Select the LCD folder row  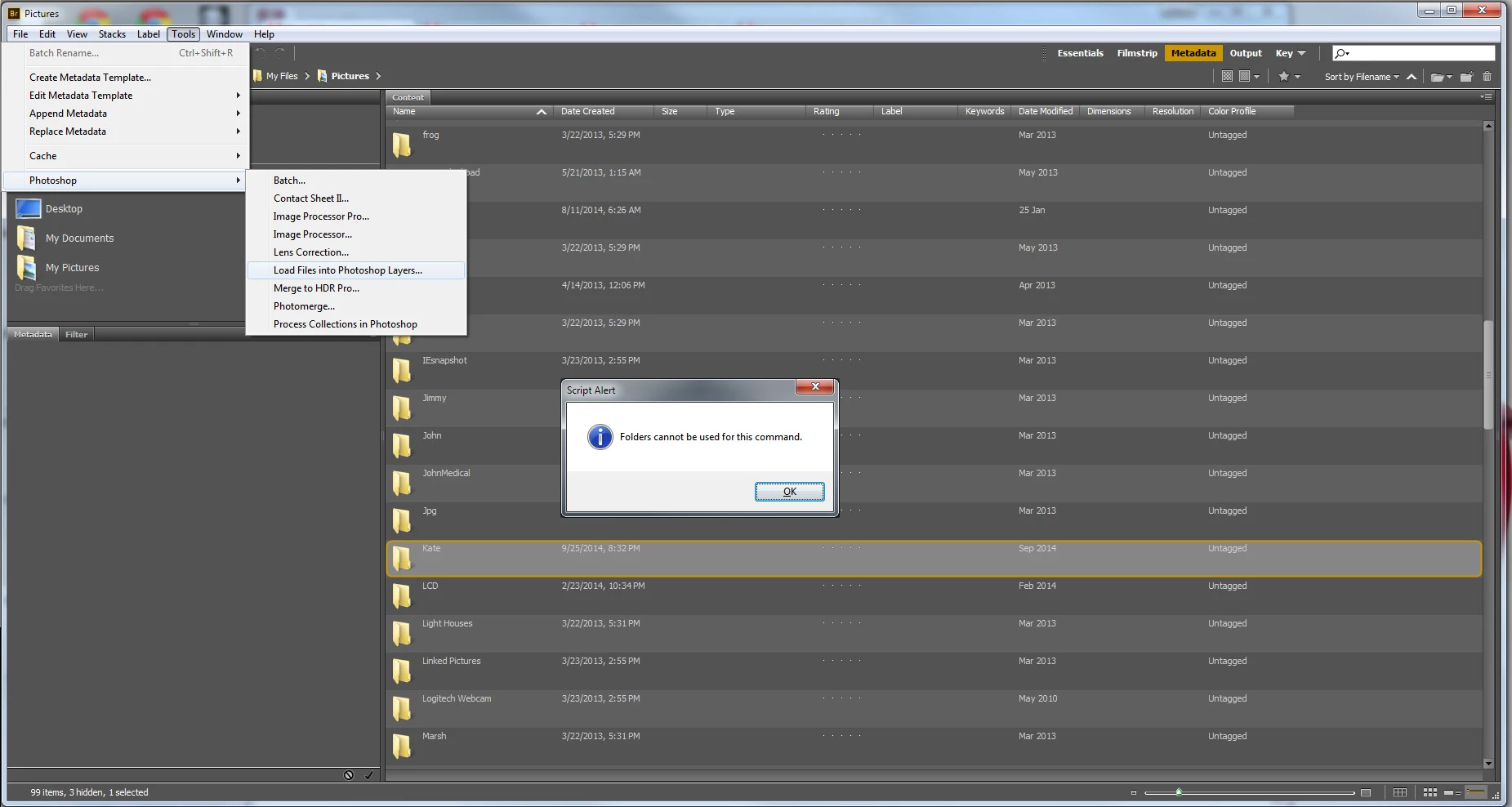(934, 595)
